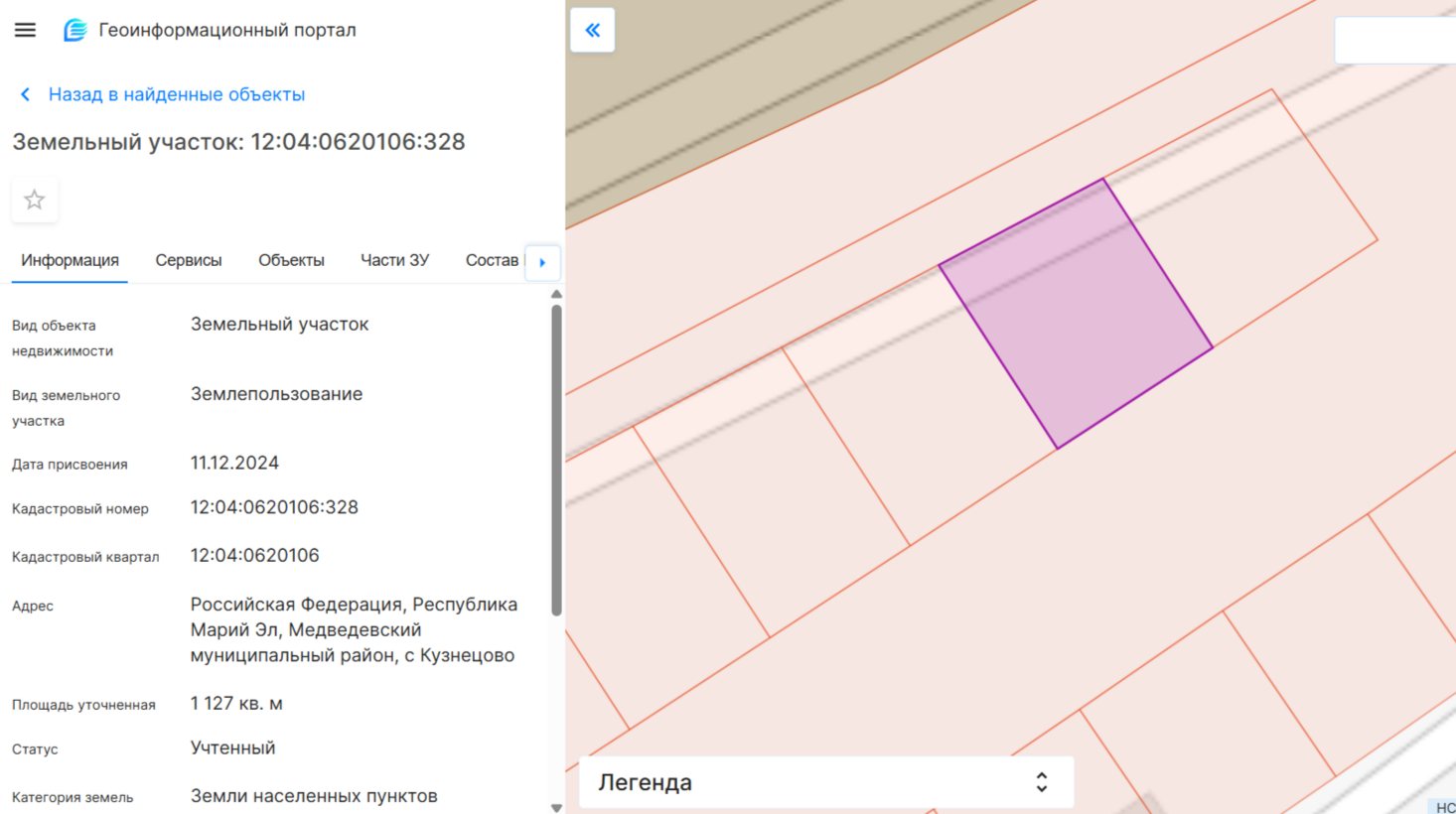This screenshot has height=814, width=1456.
Task: Collapse the side panel with double chevron
Action: click(593, 30)
